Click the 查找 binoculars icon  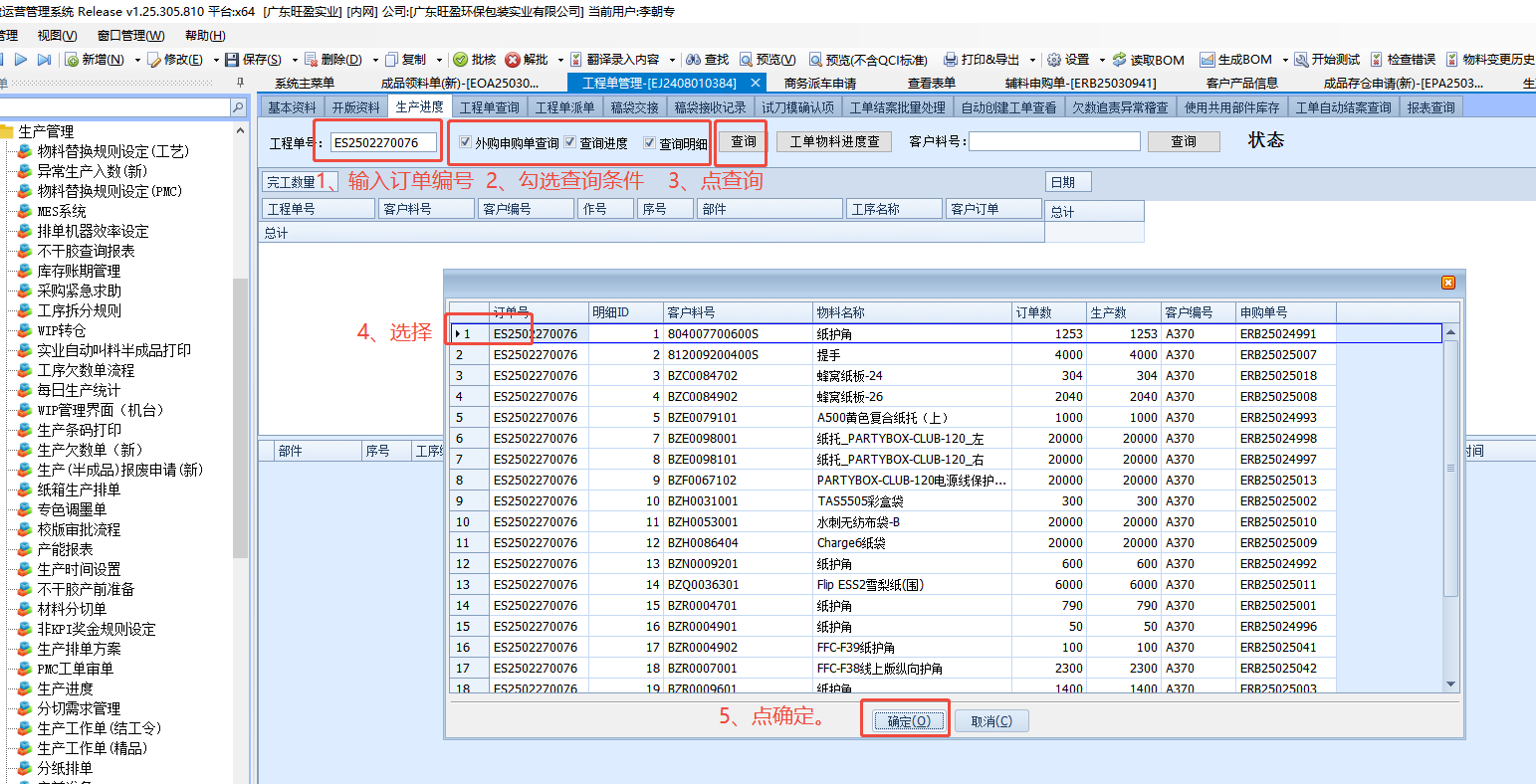coord(693,60)
